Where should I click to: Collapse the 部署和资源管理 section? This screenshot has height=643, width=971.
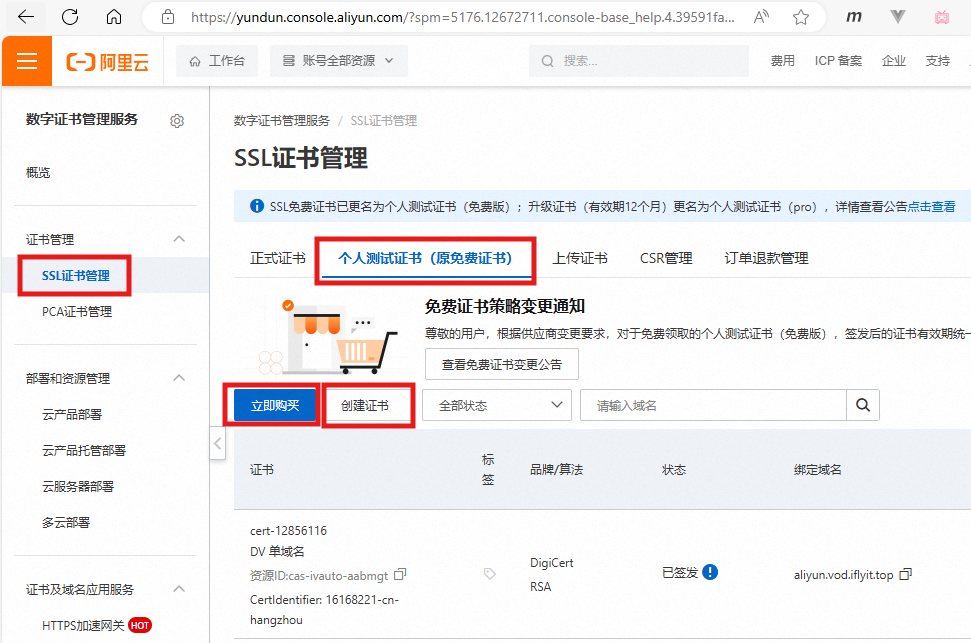click(180, 378)
